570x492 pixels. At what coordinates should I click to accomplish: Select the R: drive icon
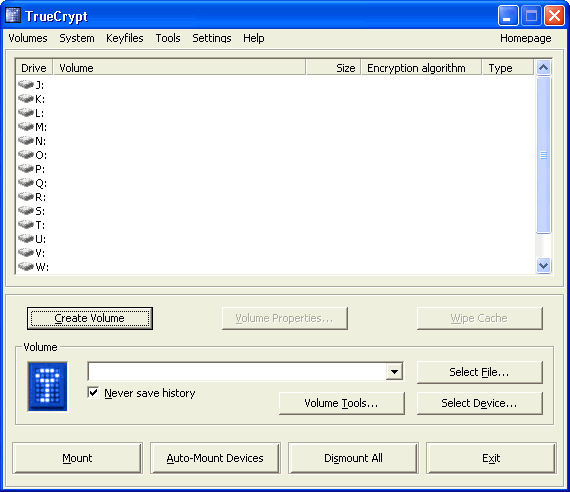click(26, 197)
